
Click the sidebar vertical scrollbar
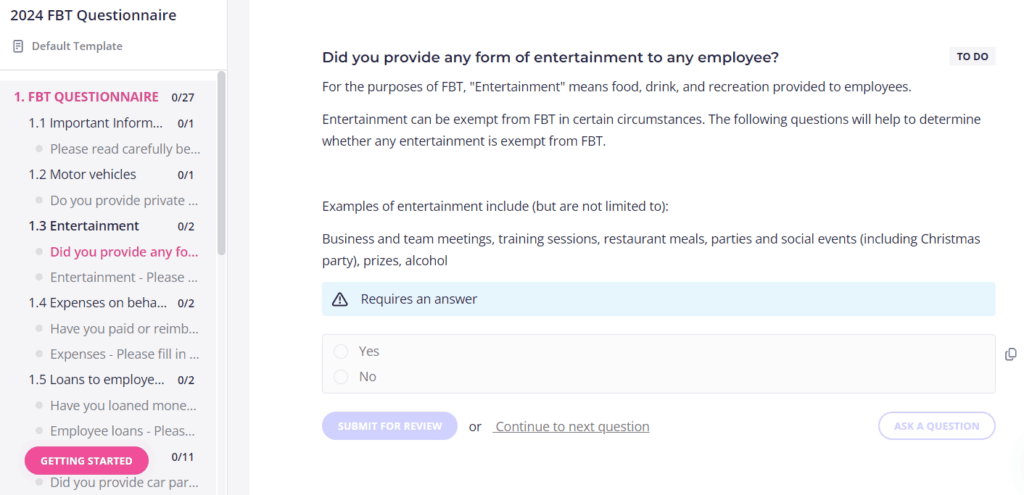(x=221, y=163)
